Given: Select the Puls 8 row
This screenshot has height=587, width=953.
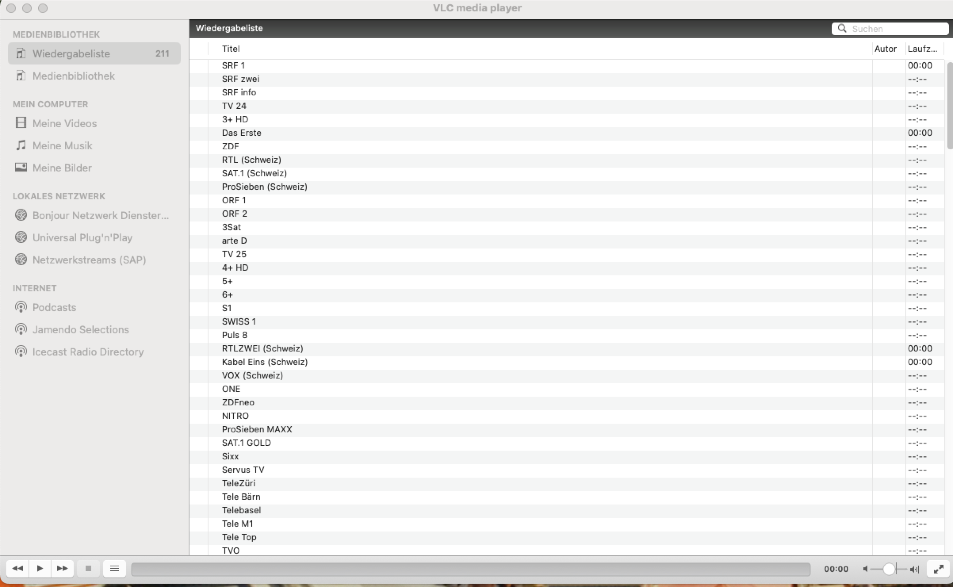Looking at the screenshot, I should point(567,335).
